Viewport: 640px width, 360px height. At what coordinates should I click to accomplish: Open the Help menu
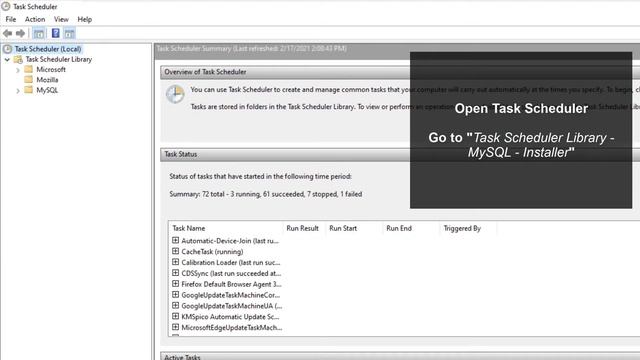pos(84,19)
